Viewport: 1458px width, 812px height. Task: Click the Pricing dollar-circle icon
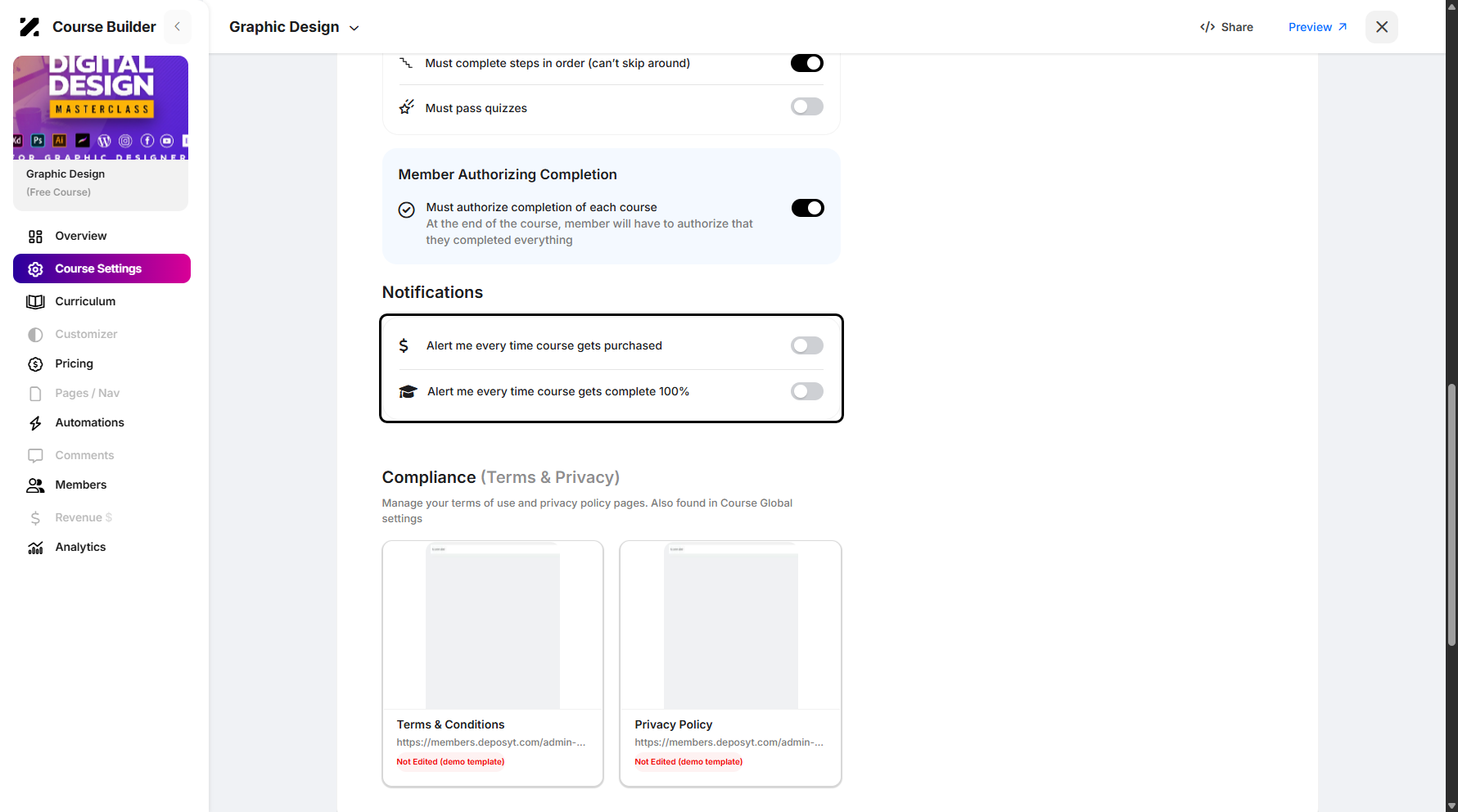click(35, 364)
